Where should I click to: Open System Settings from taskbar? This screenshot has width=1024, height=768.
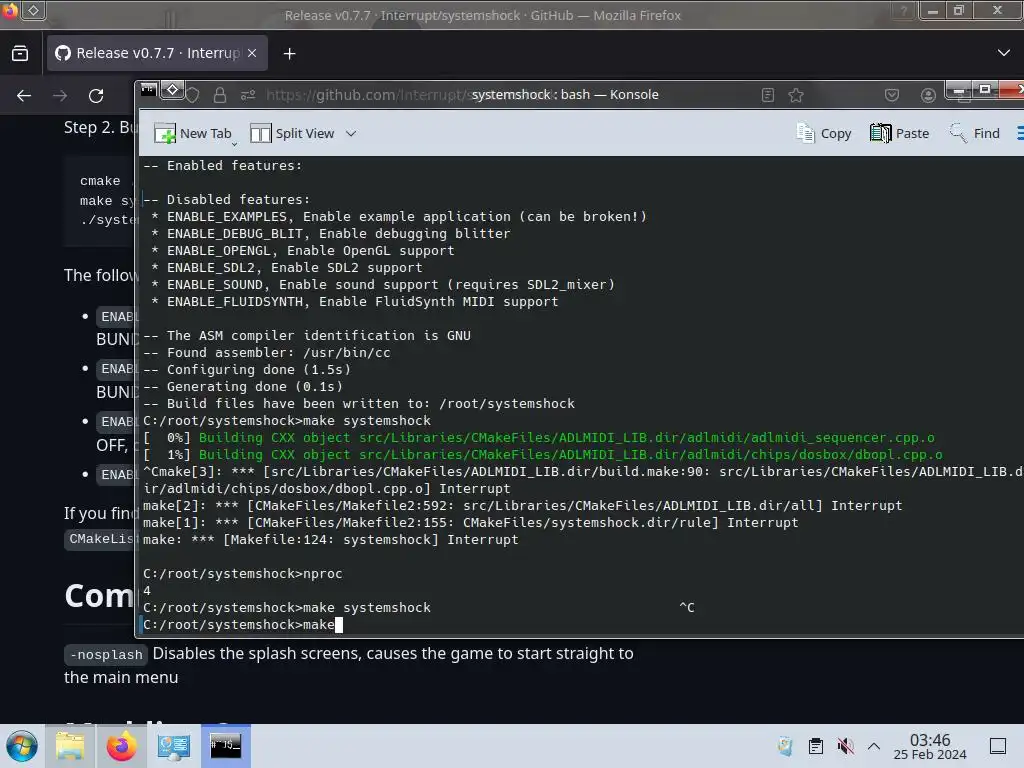[174, 746]
